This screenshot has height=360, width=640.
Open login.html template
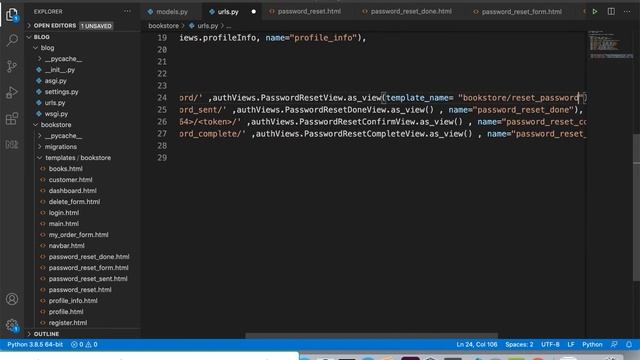[x=64, y=213]
